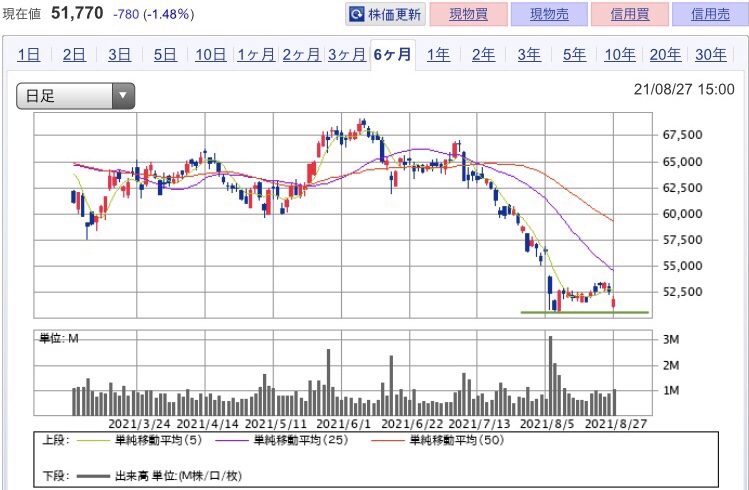Click the timestamp 21/08/27 15:00
Image resolution: width=749 pixels, height=490 pixels.
(x=684, y=89)
